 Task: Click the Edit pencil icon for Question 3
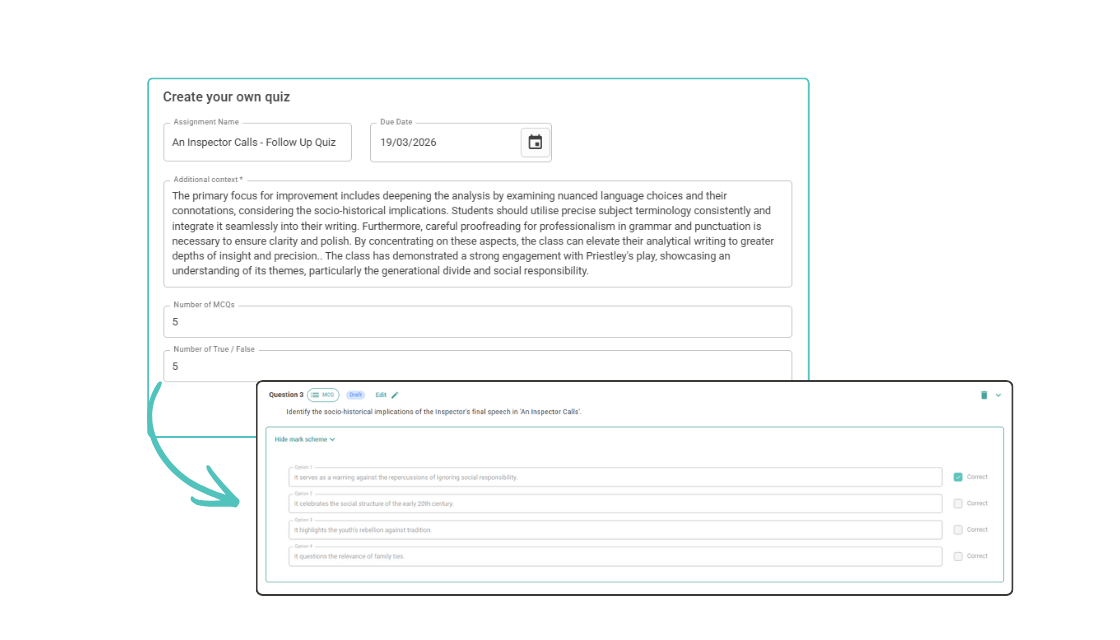click(x=395, y=395)
